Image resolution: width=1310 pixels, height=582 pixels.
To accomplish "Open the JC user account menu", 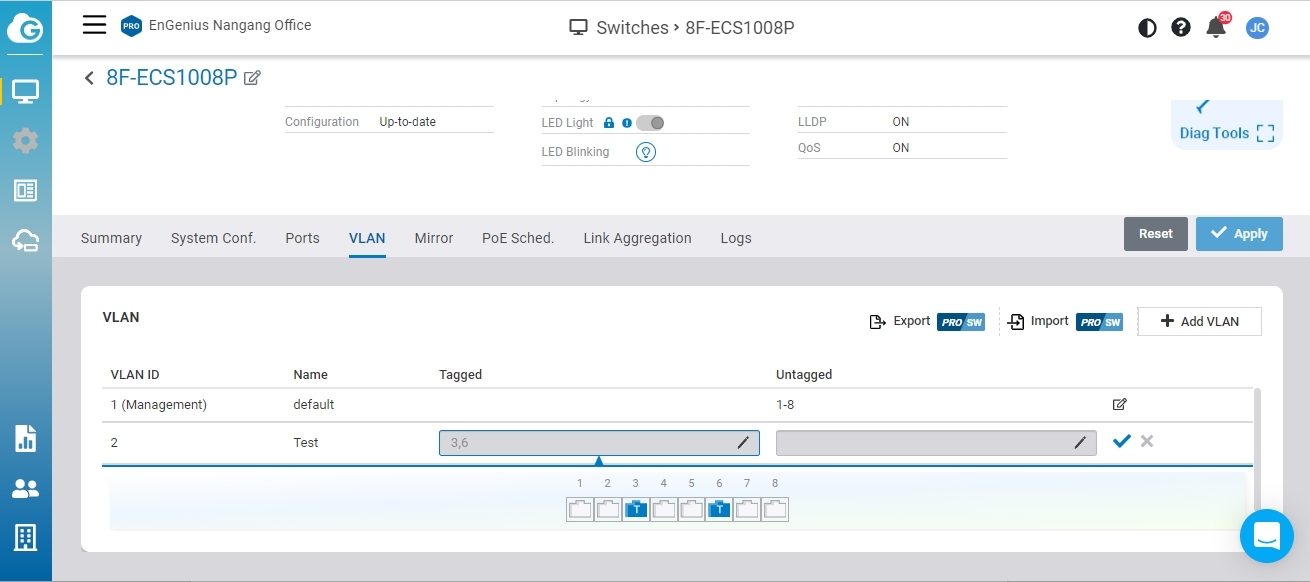I will click(x=1257, y=28).
